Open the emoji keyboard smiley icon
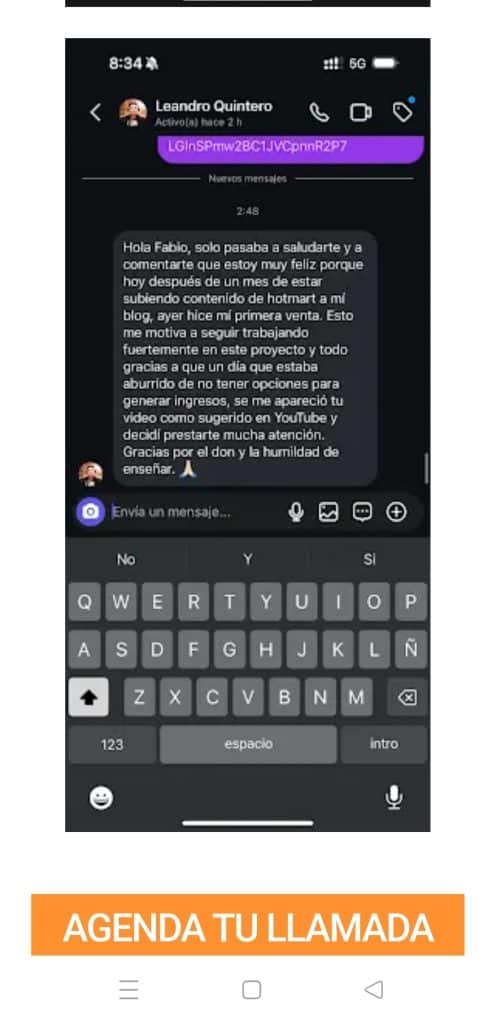Screen dimensions: 492x1024 [x=101, y=797]
